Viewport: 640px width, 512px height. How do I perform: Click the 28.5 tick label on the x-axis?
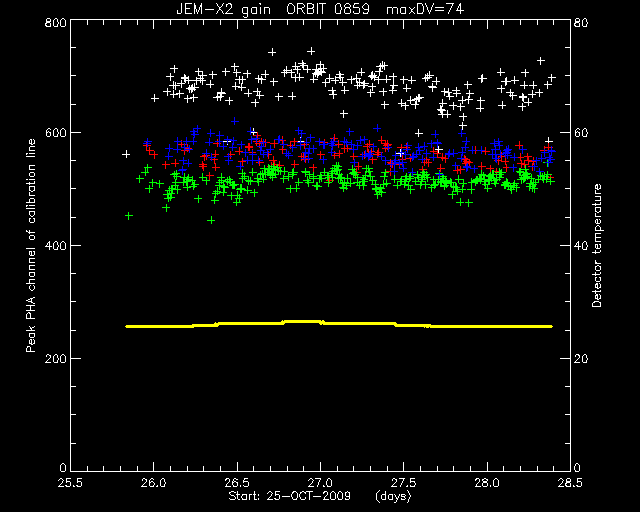click(x=570, y=483)
